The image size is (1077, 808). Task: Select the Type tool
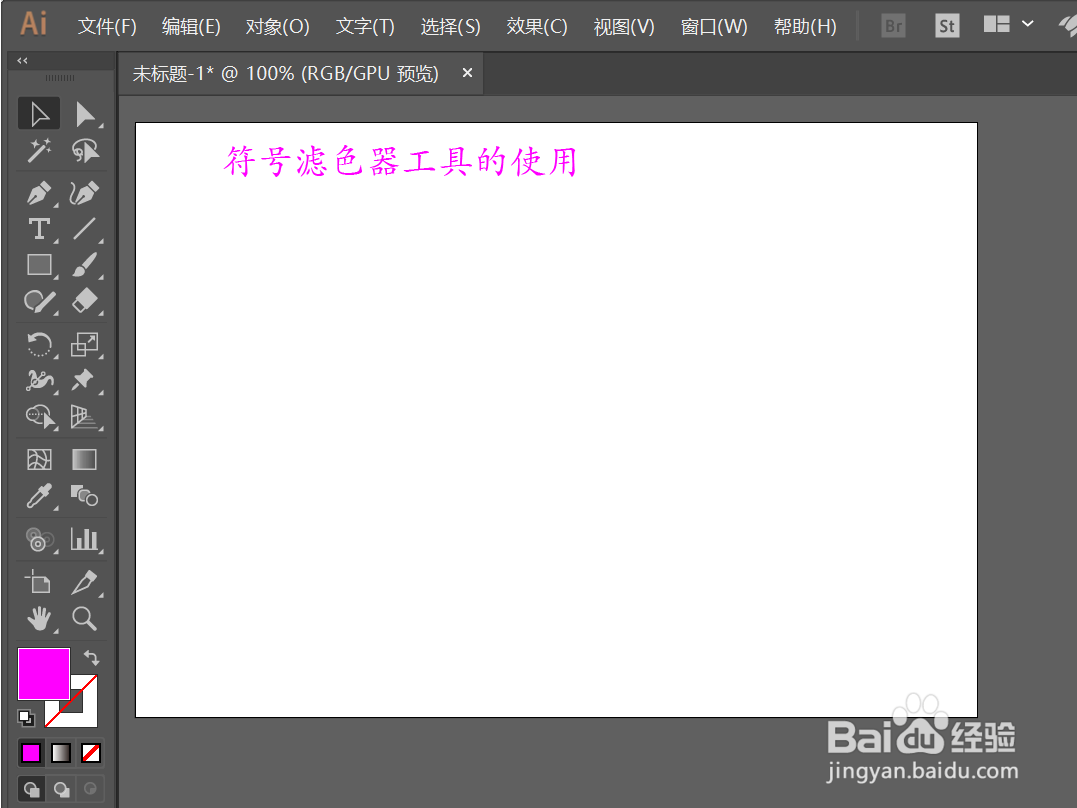click(x=39, y=229)
